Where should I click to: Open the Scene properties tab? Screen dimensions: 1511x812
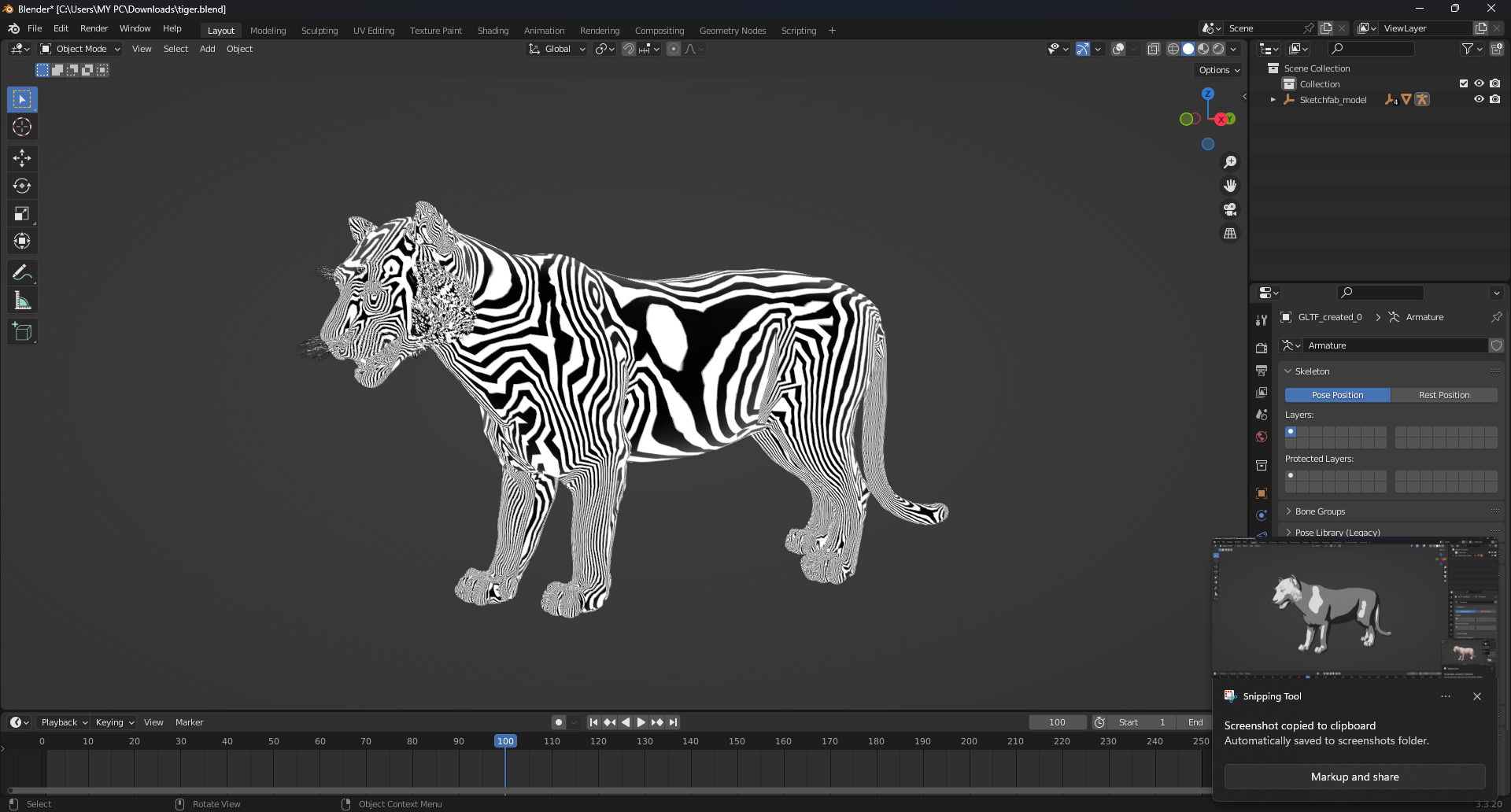tap(1262, 415)
